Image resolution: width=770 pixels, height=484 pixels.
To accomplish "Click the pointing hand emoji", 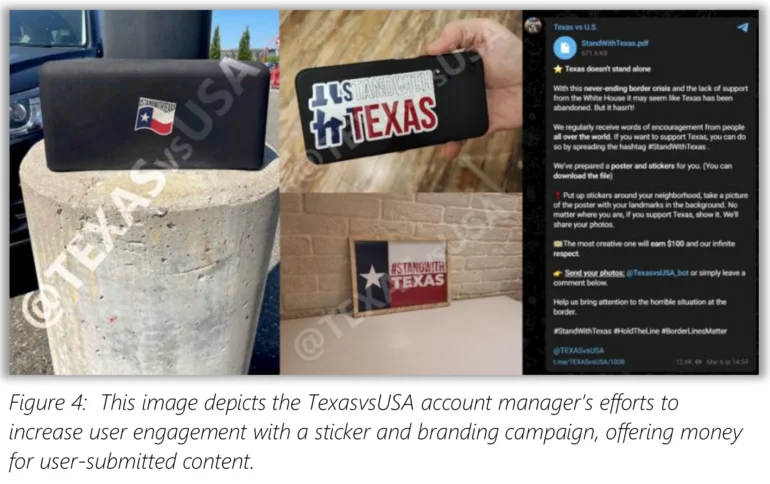I will [x=558, y=273].
